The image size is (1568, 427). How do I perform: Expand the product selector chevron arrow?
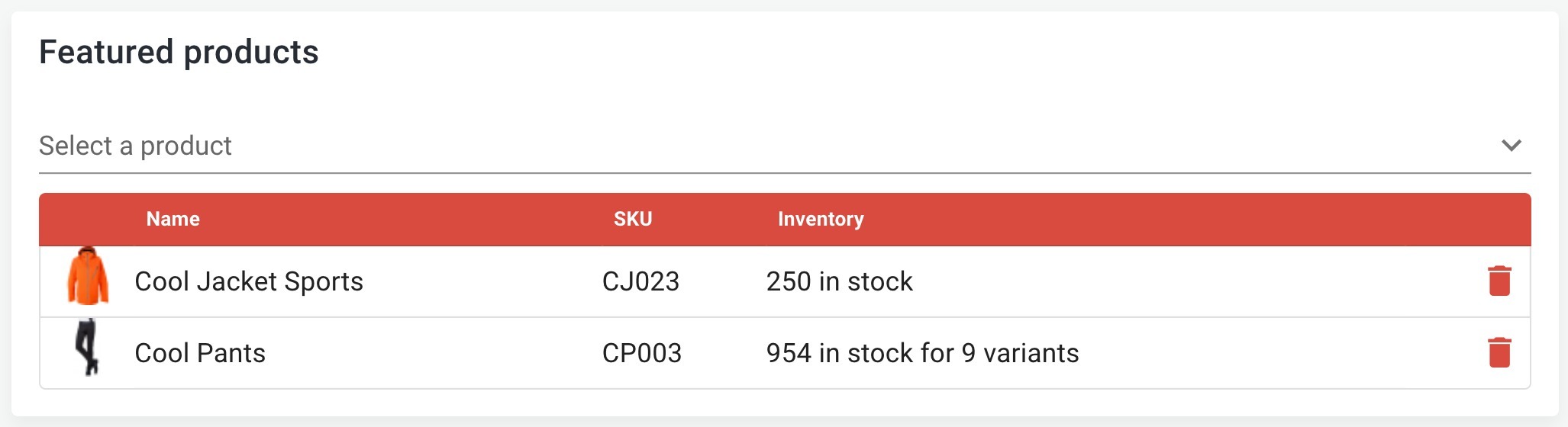[x=1511, y=145]
